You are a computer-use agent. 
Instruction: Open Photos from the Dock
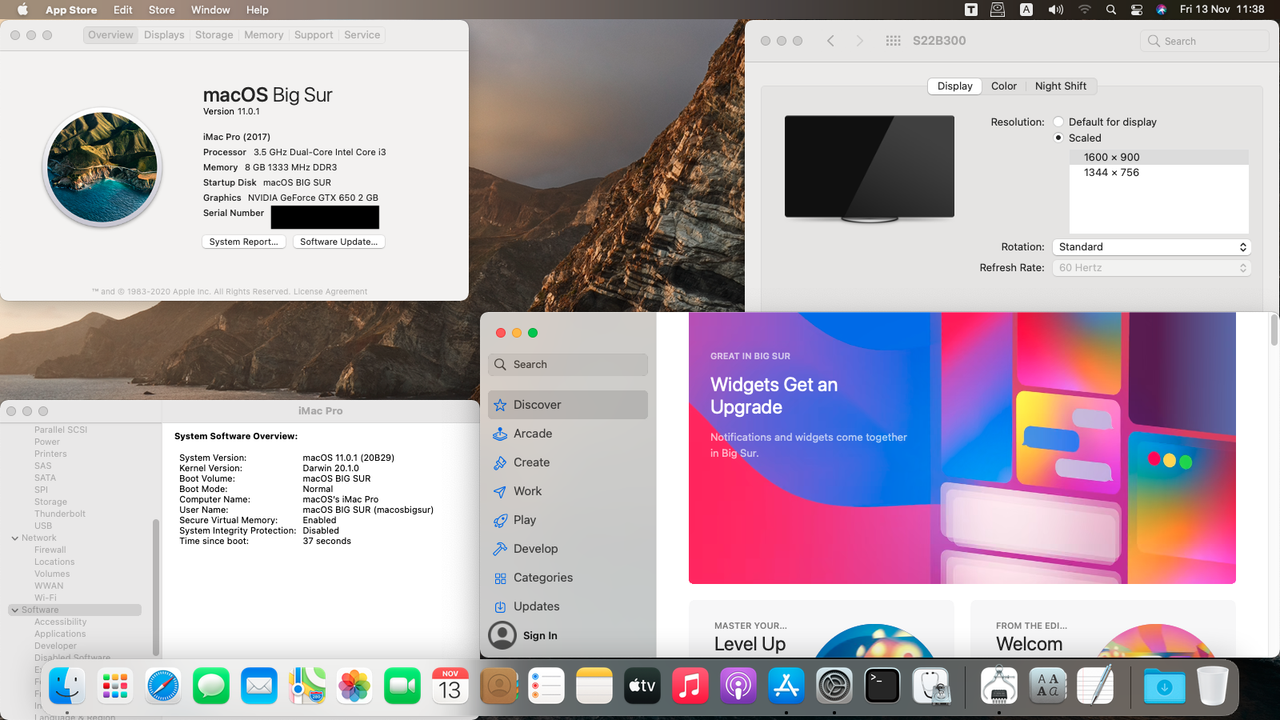pos(354,686)
